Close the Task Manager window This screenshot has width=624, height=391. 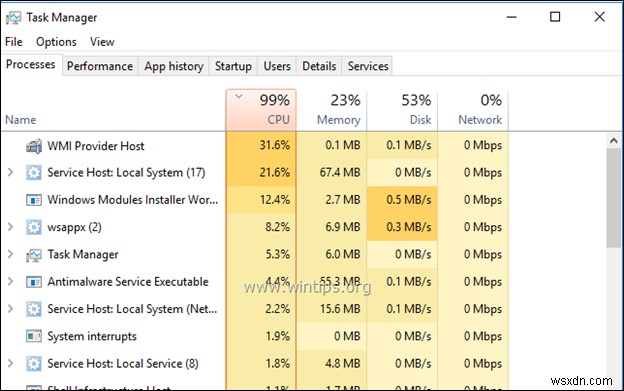[x=600, y=17]
